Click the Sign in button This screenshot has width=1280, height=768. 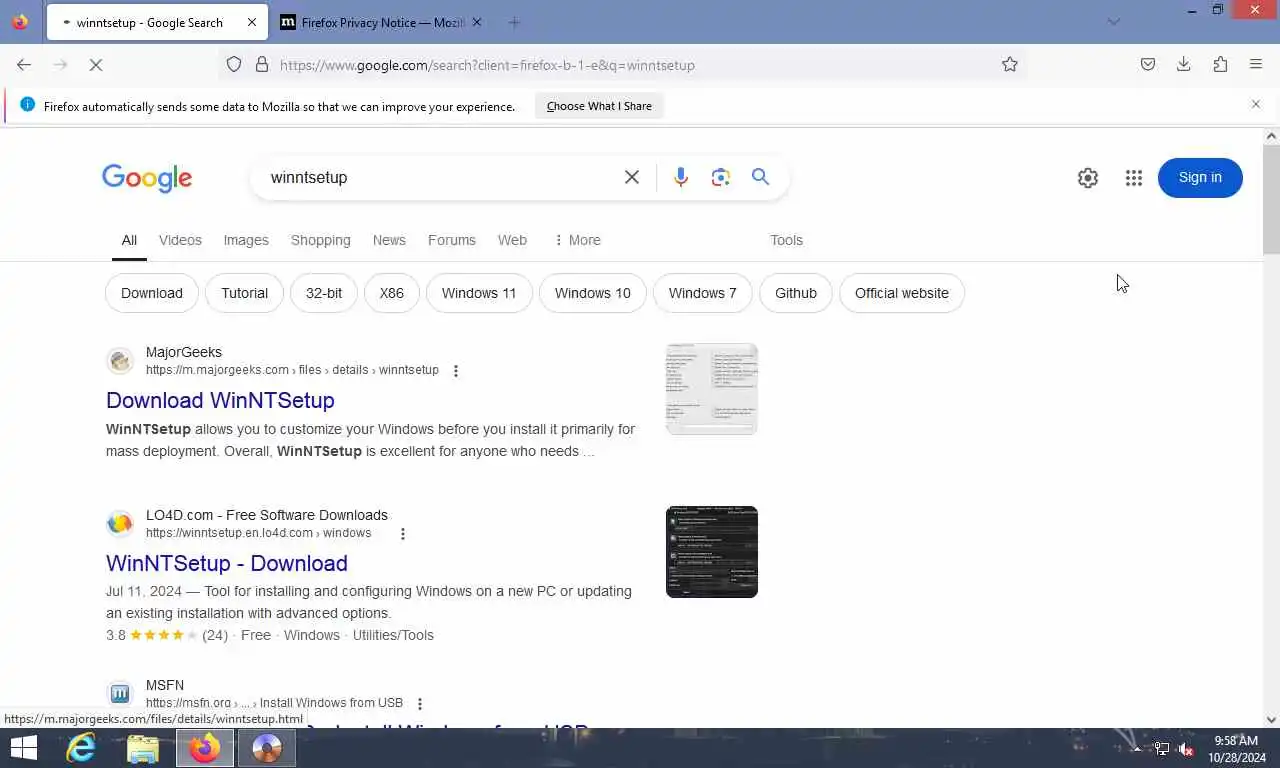click(1200, 178)
